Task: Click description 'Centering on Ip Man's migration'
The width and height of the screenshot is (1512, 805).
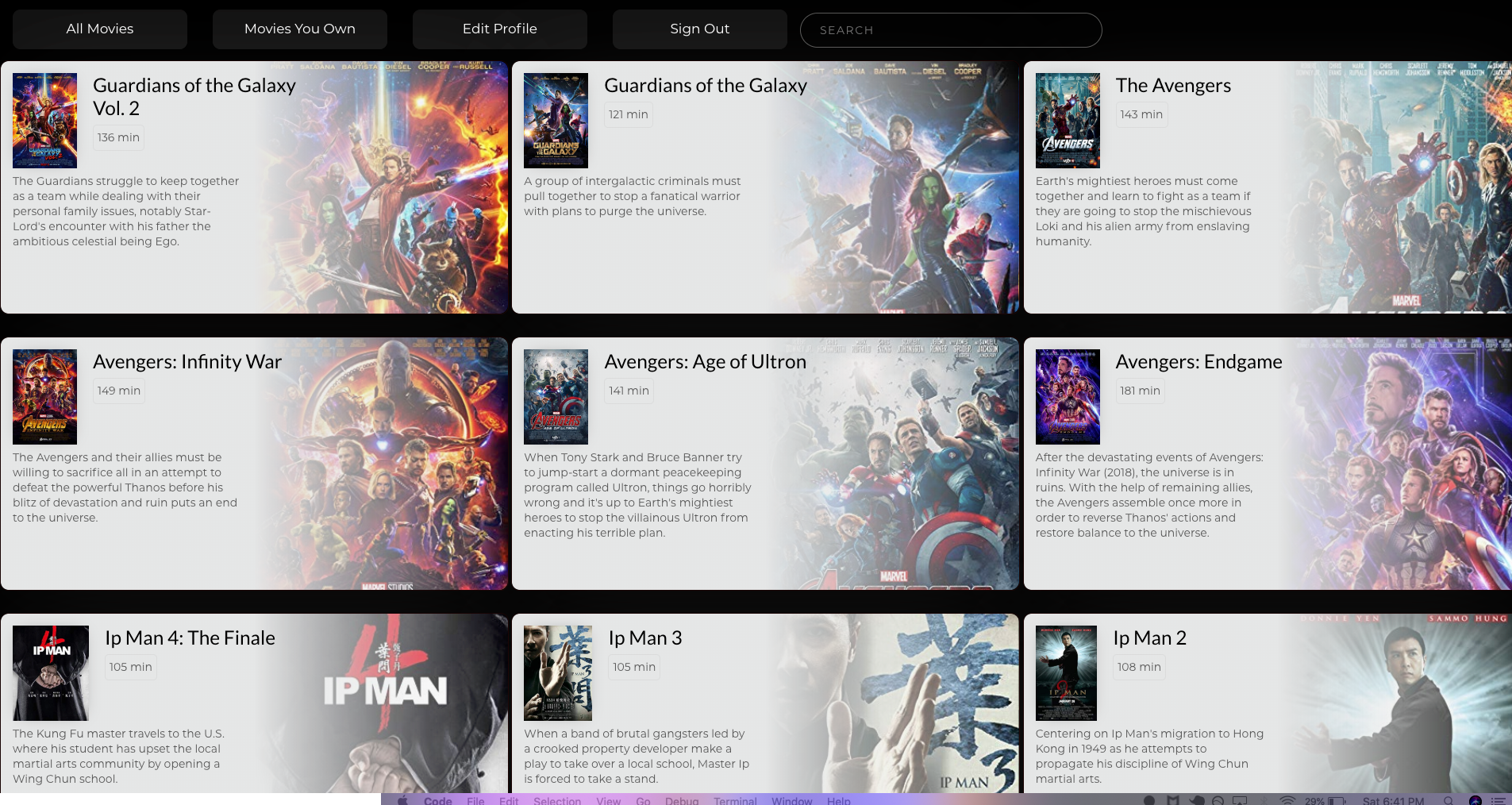Action: click(x=1149, y=757)
